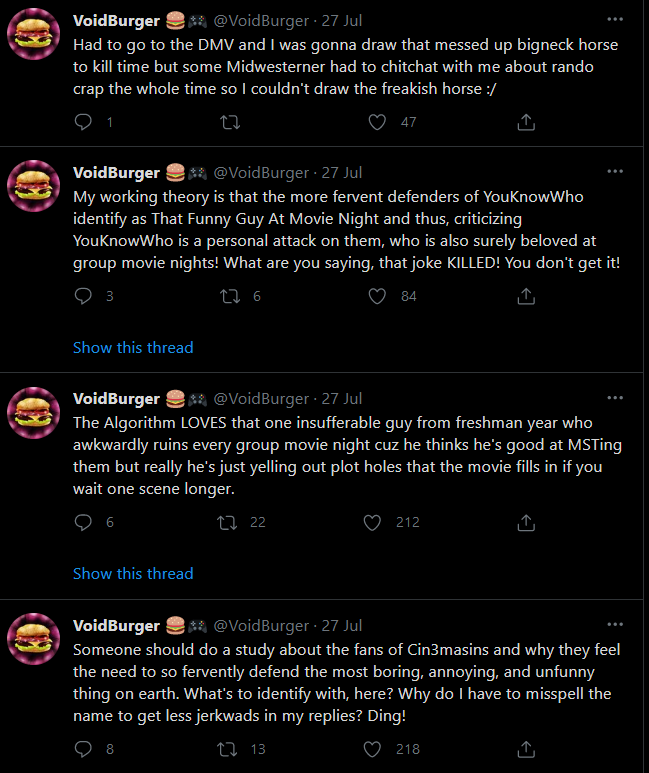Reply to The Algorithm LOVES tweet
This screenshot has height=773, width=649.
(x=83, y=522)
